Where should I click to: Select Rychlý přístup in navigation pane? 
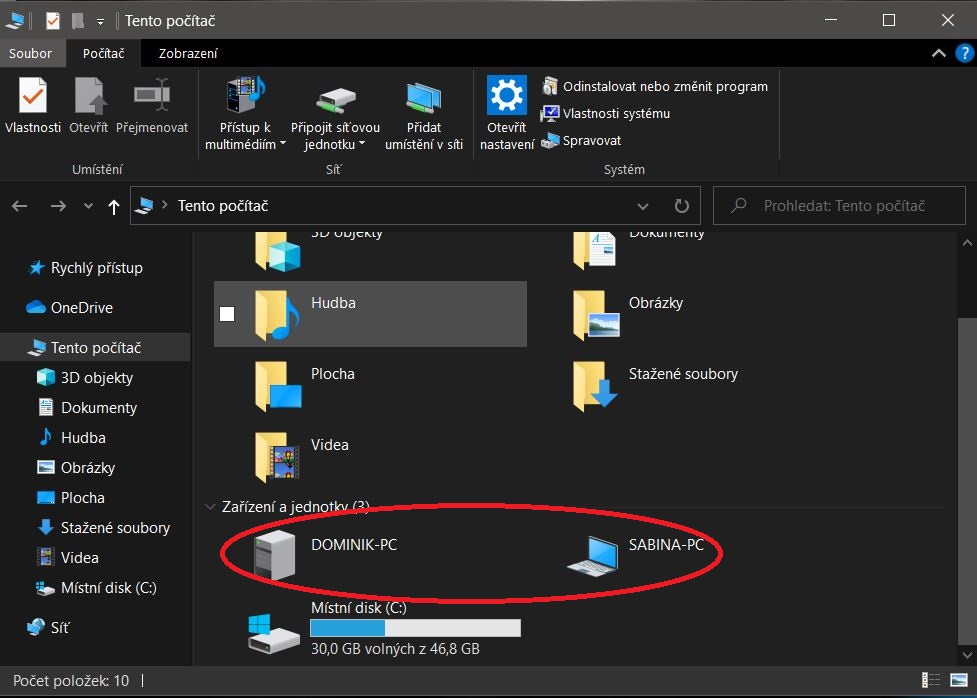click(86, 268)
